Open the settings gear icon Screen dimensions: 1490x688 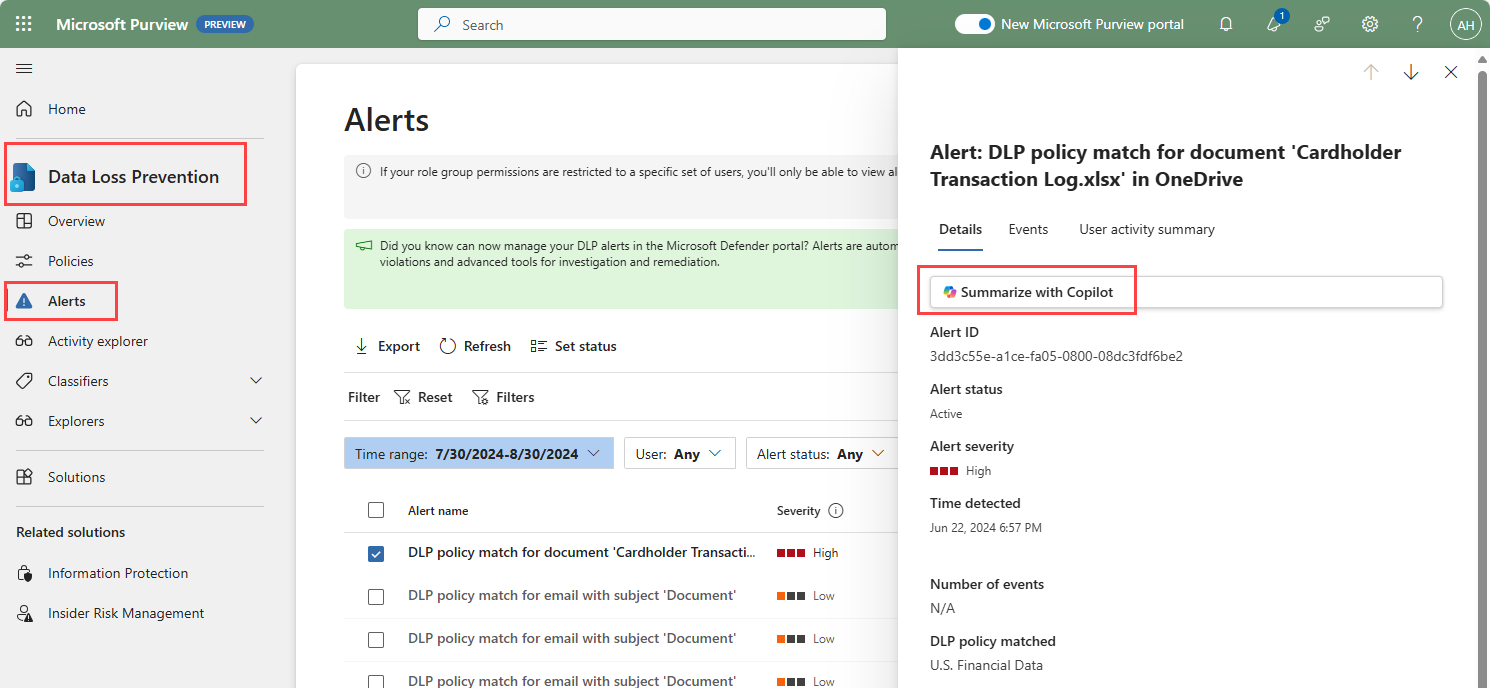click(1370, 24)
